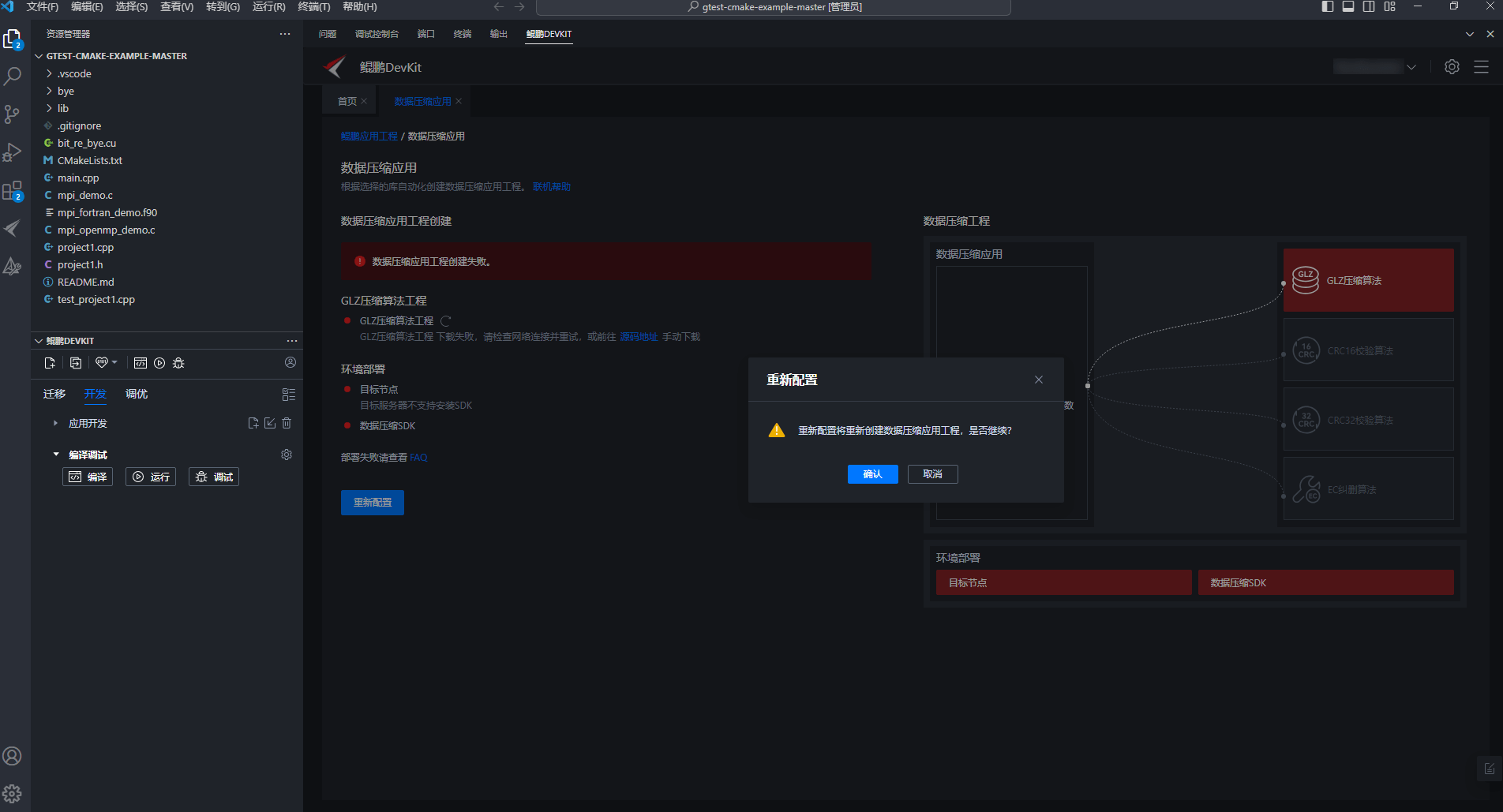
Task: Open the FAQ link
Action: [x=418, y=458]
